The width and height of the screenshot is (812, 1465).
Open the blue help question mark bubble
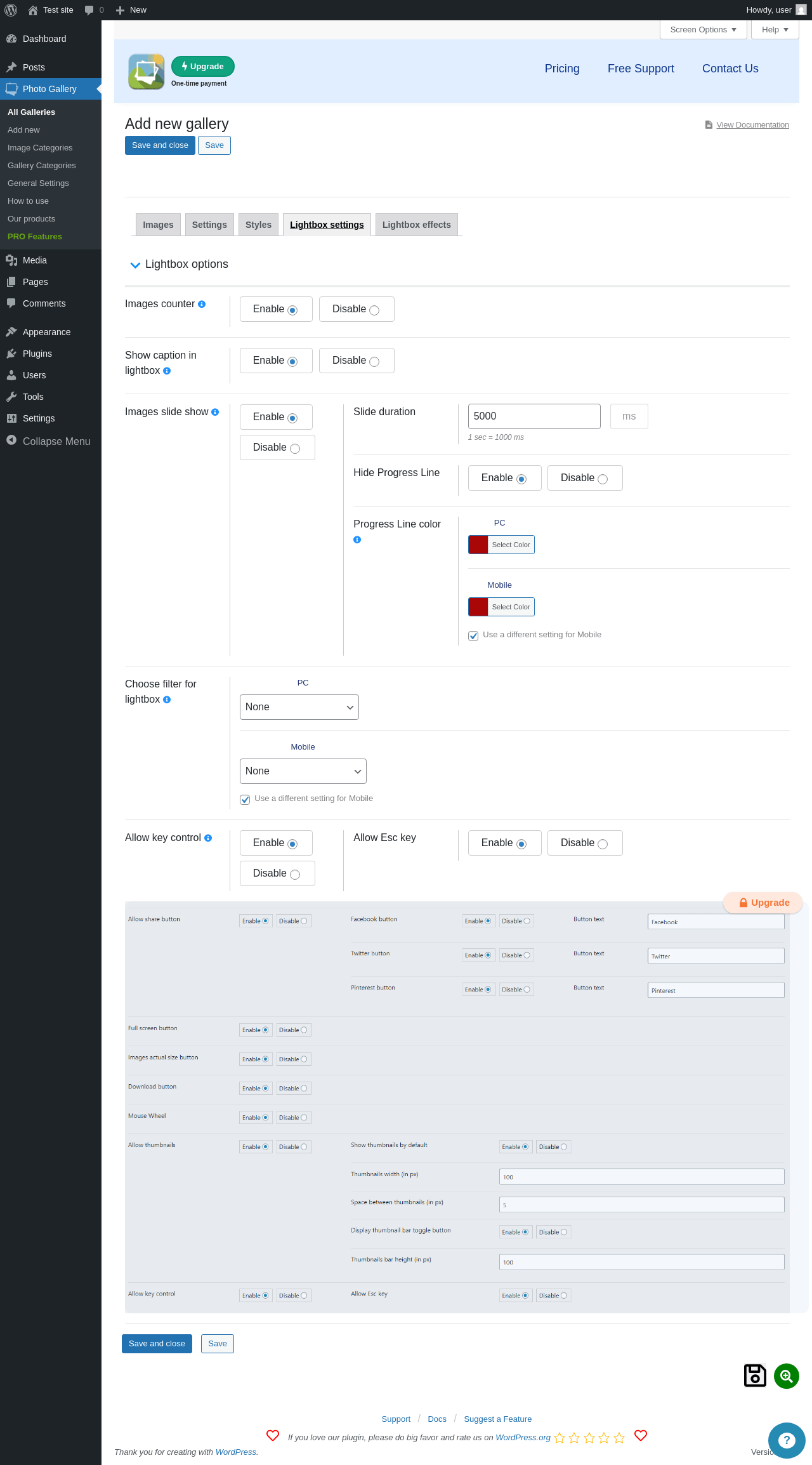pyautogui.click(x=787, y=1440)
